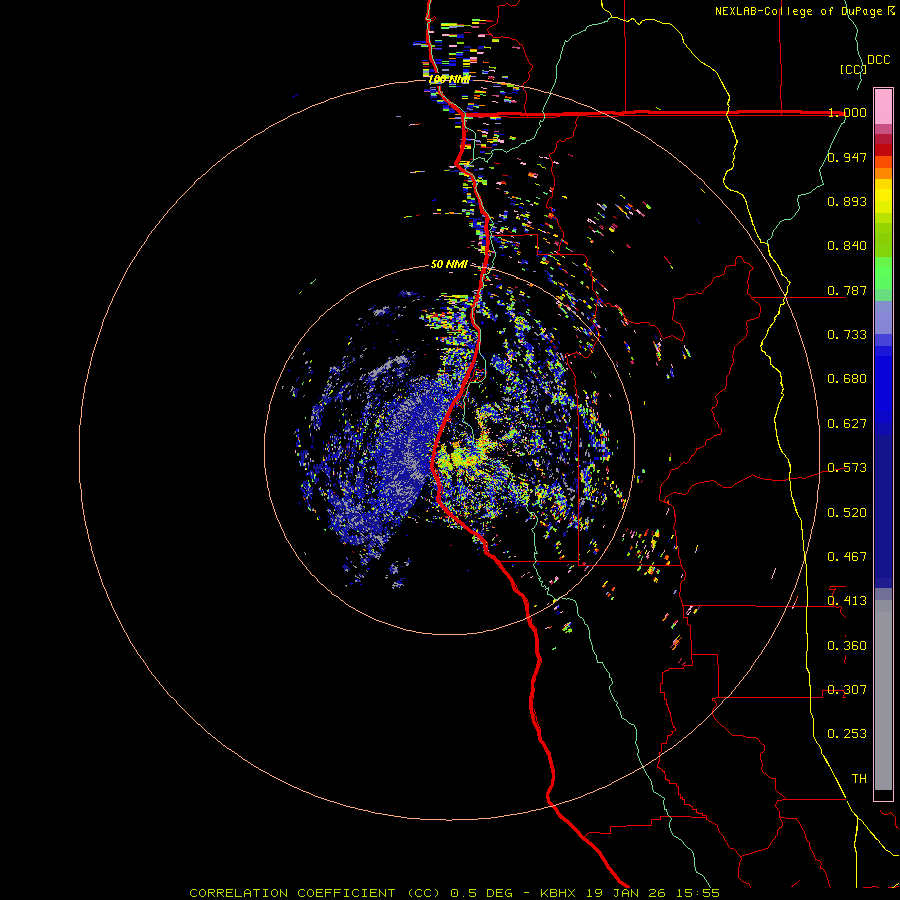Click the 0.947 scale value
This screenshot has width=900, height=900.
(x=847, y=157)
